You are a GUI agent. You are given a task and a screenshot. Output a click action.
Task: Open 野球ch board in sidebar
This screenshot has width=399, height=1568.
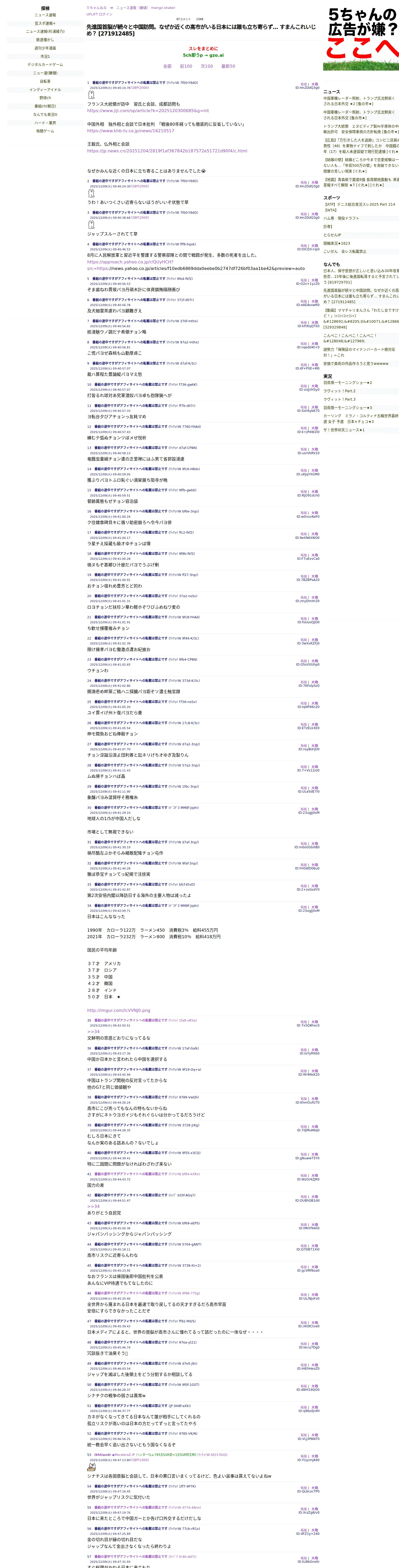click(x=45, y=98)
